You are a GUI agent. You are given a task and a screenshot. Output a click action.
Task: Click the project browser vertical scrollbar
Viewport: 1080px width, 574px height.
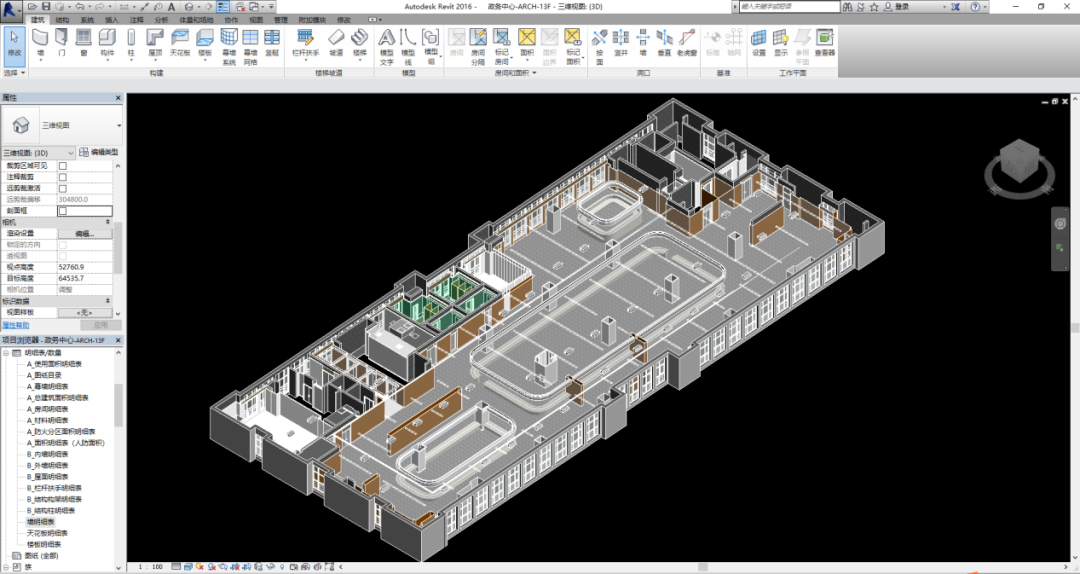click(x=118, y=405)
